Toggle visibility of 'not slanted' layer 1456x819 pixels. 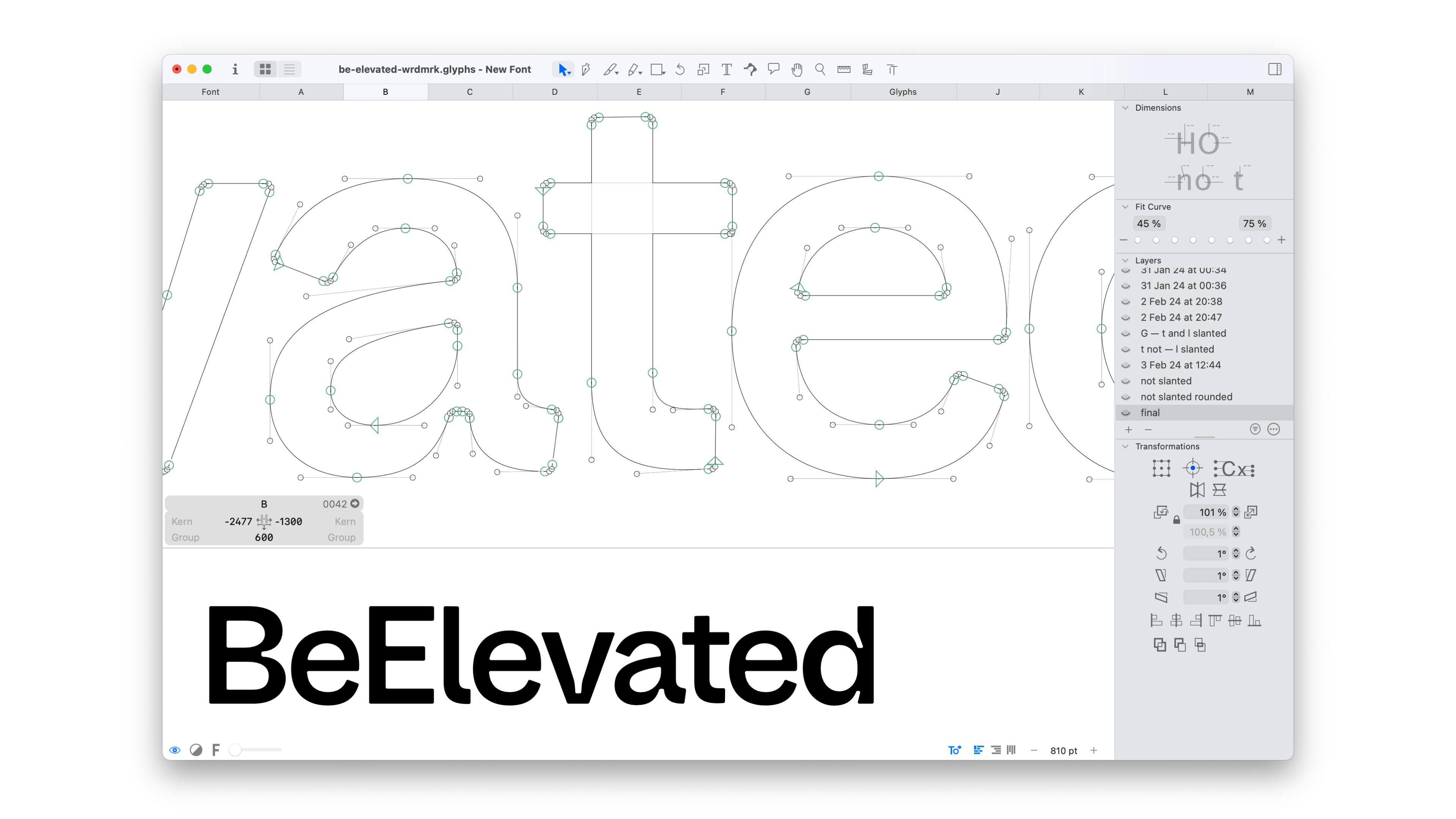[1126, 381]
